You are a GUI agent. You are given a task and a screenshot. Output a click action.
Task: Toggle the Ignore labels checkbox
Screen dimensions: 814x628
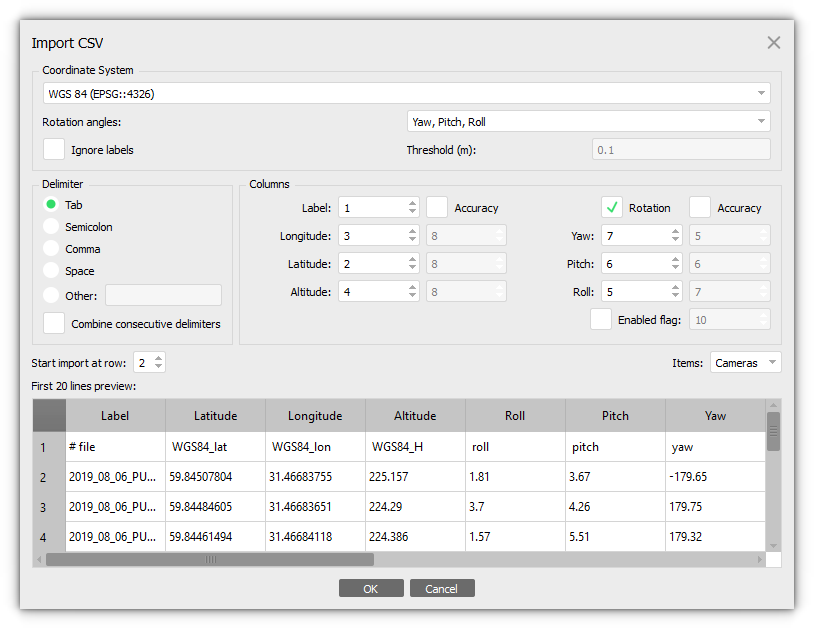coord(54,149)
